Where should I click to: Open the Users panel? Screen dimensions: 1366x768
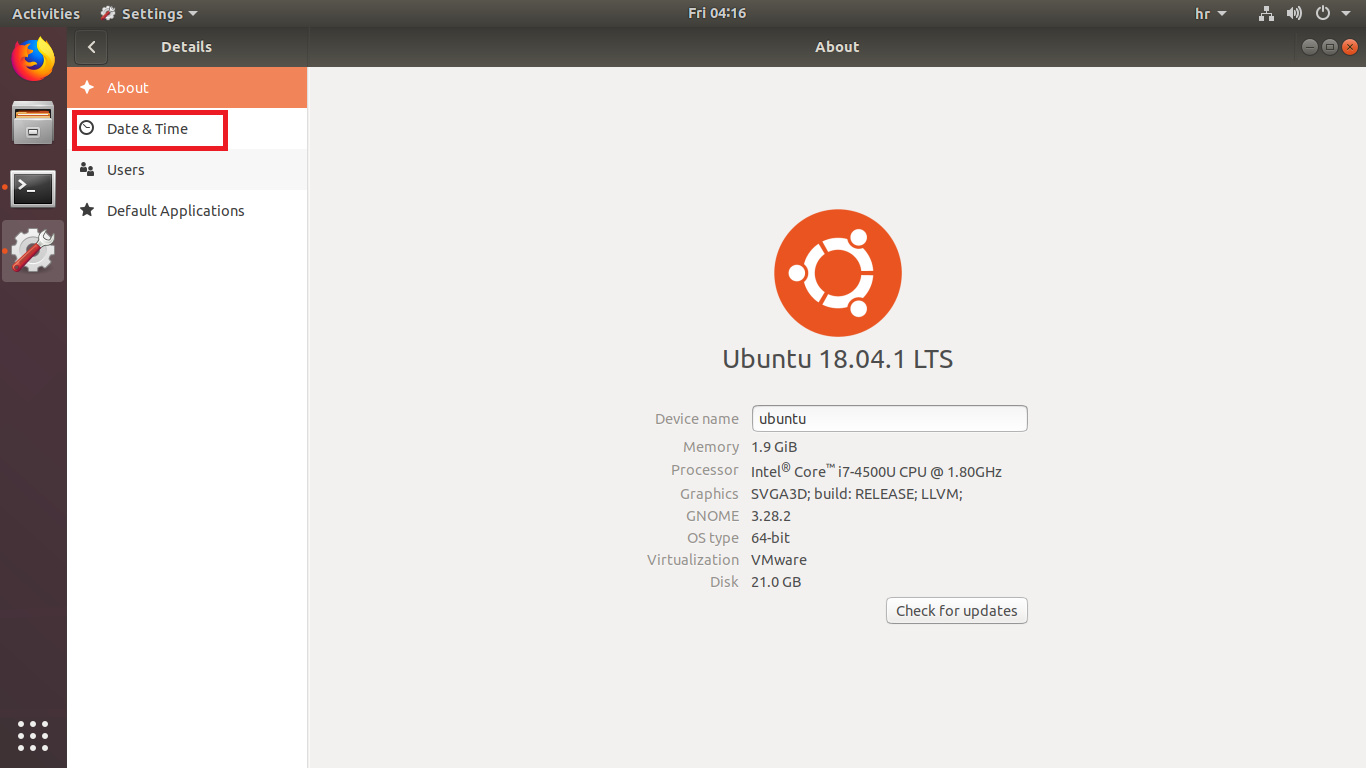[187, 170]
